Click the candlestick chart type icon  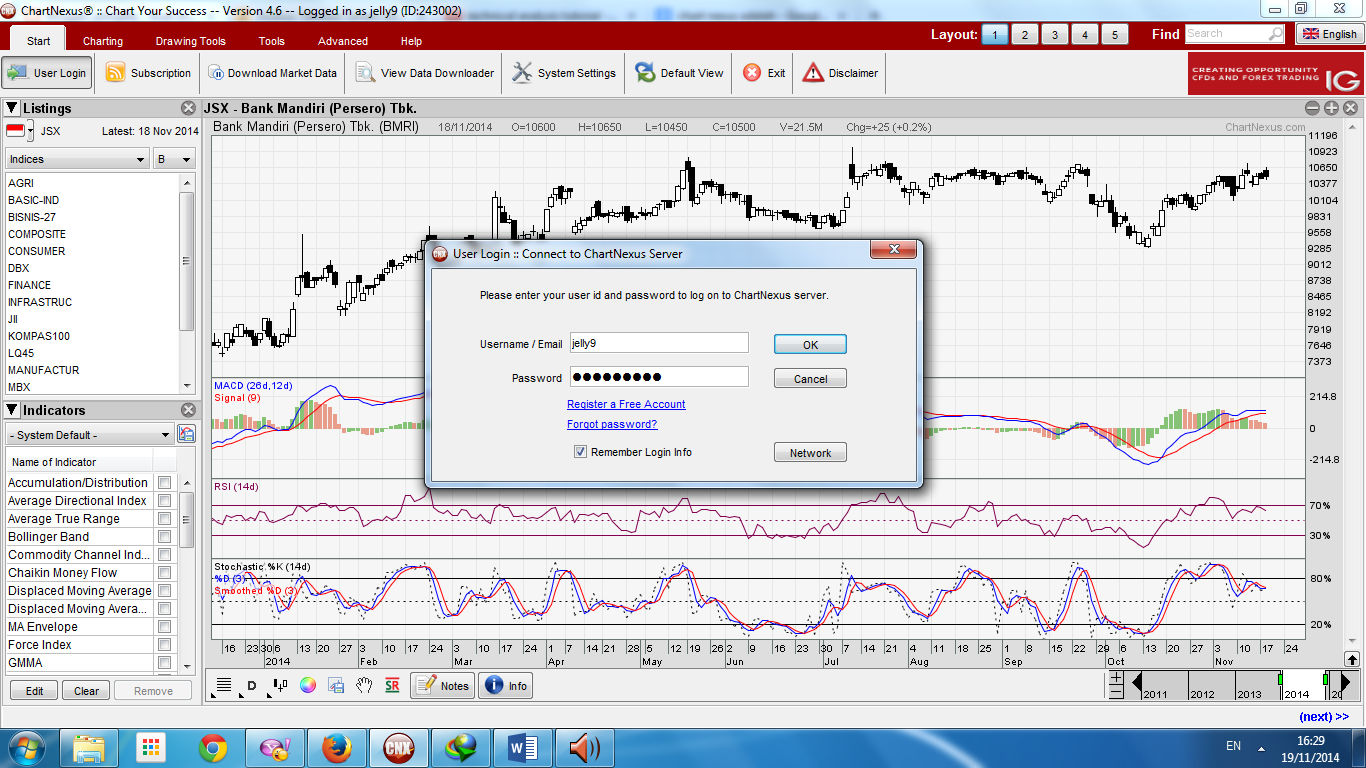click(x=280, y=686)
